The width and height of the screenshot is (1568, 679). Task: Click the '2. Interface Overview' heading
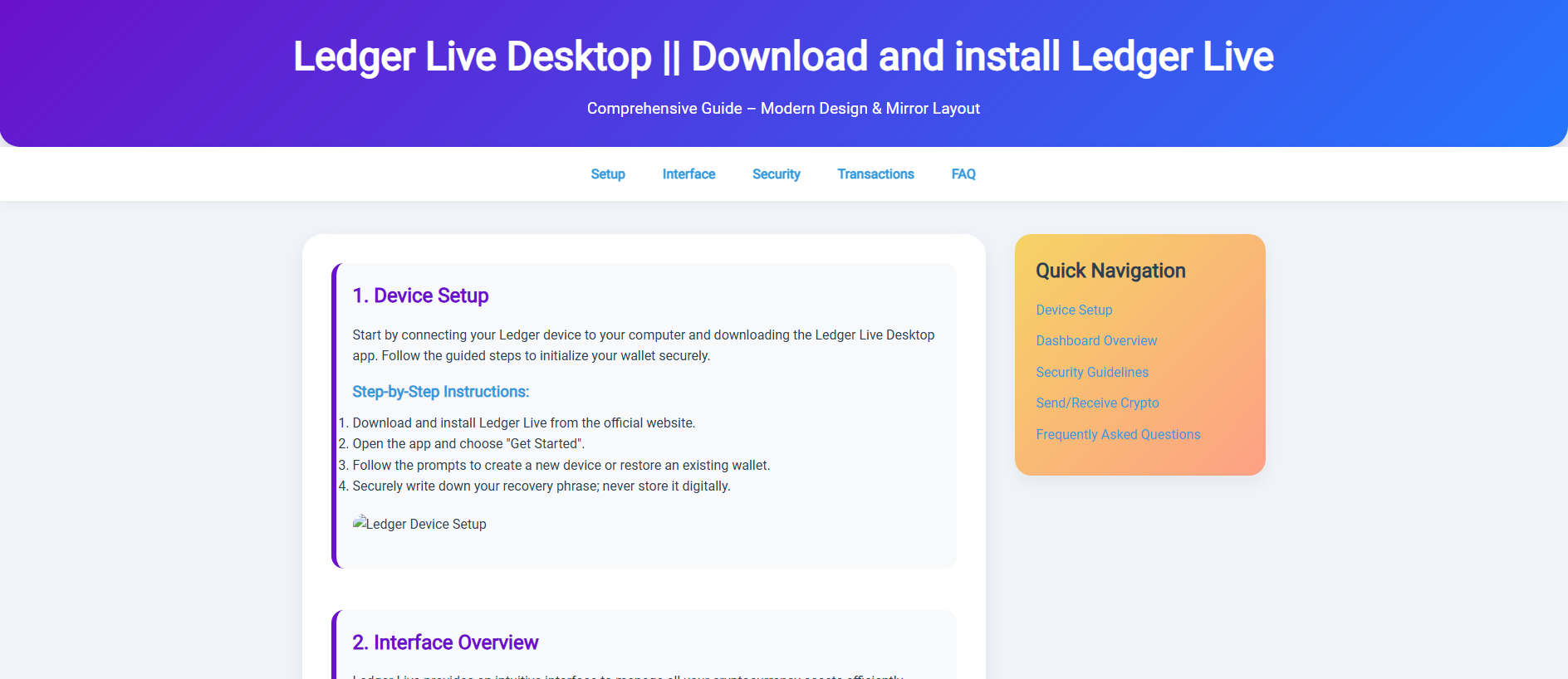[x=445, y=642]
